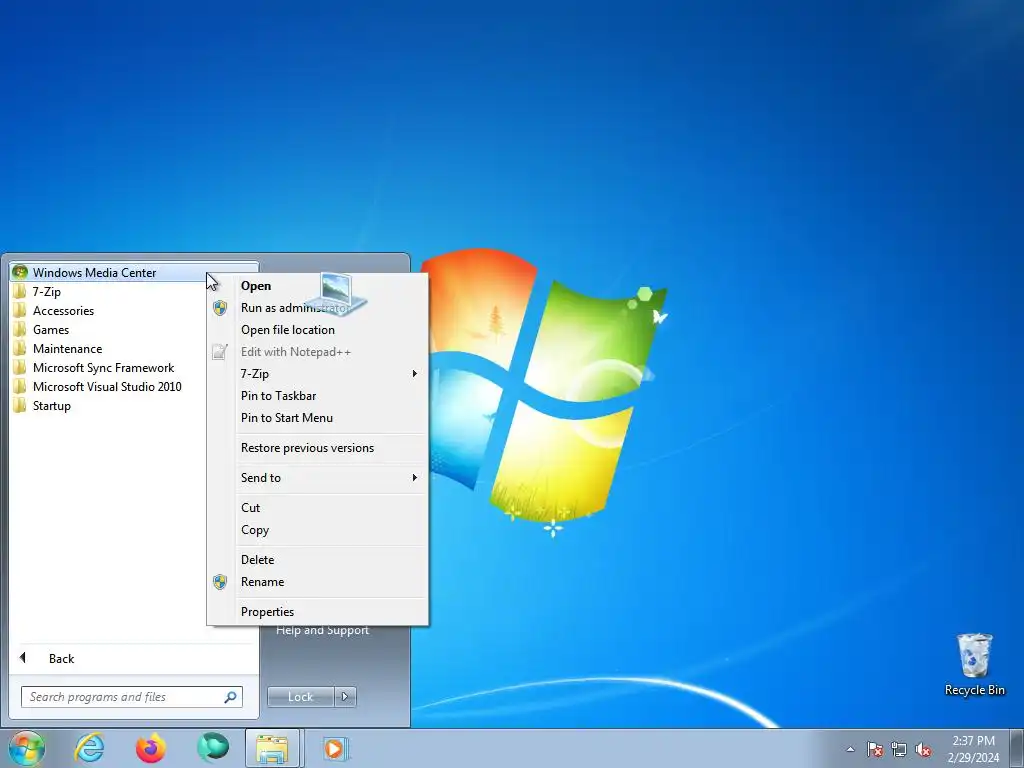Click the muted volume tray icon
1024x768 pixels.
tap(923, 749)
